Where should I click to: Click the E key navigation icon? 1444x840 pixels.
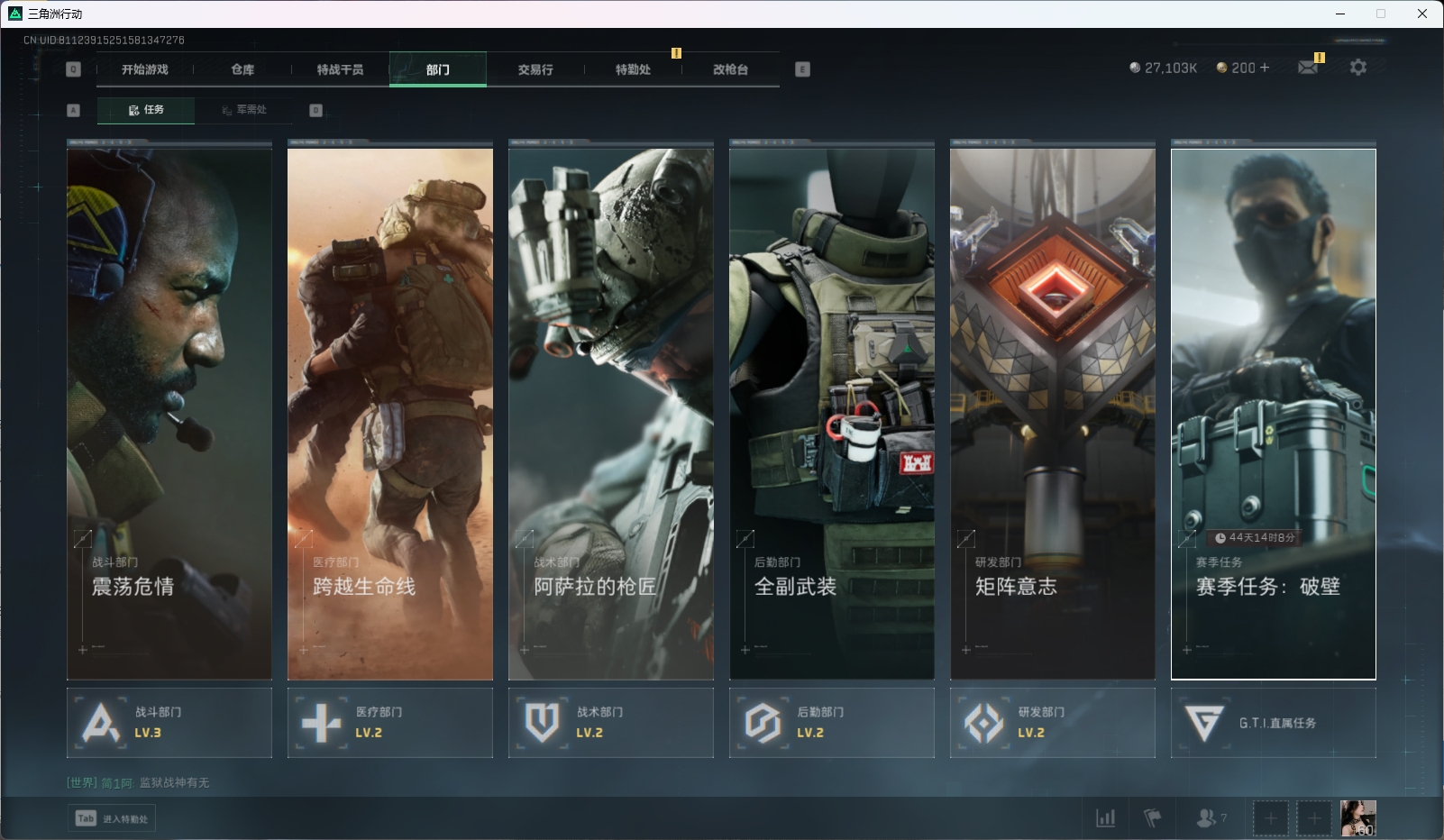[x=803, y=69]
